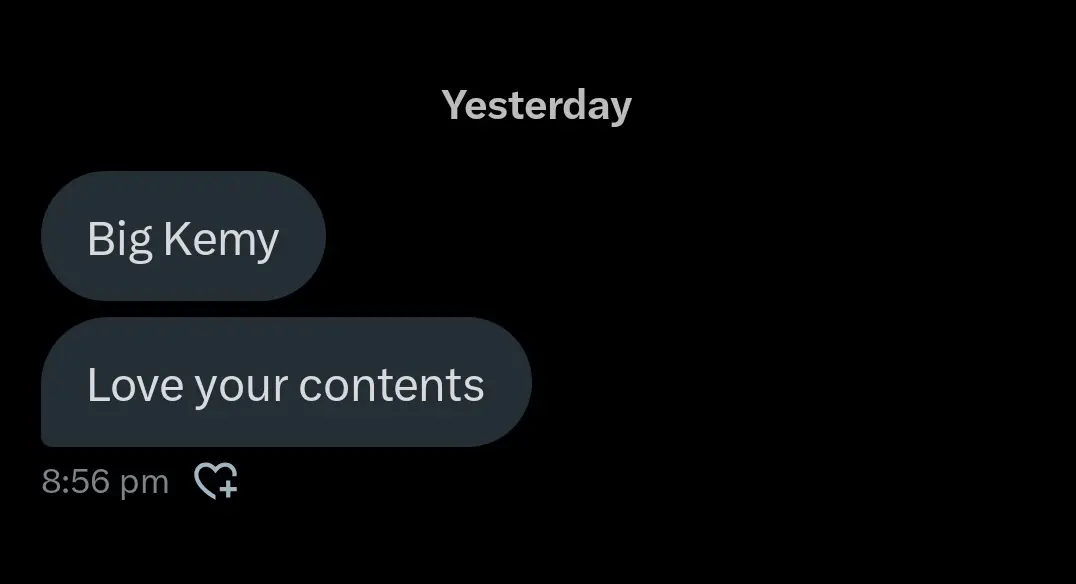
Task: Select the 'Big Kemy' message bubble
Action: tap(183, 235)
